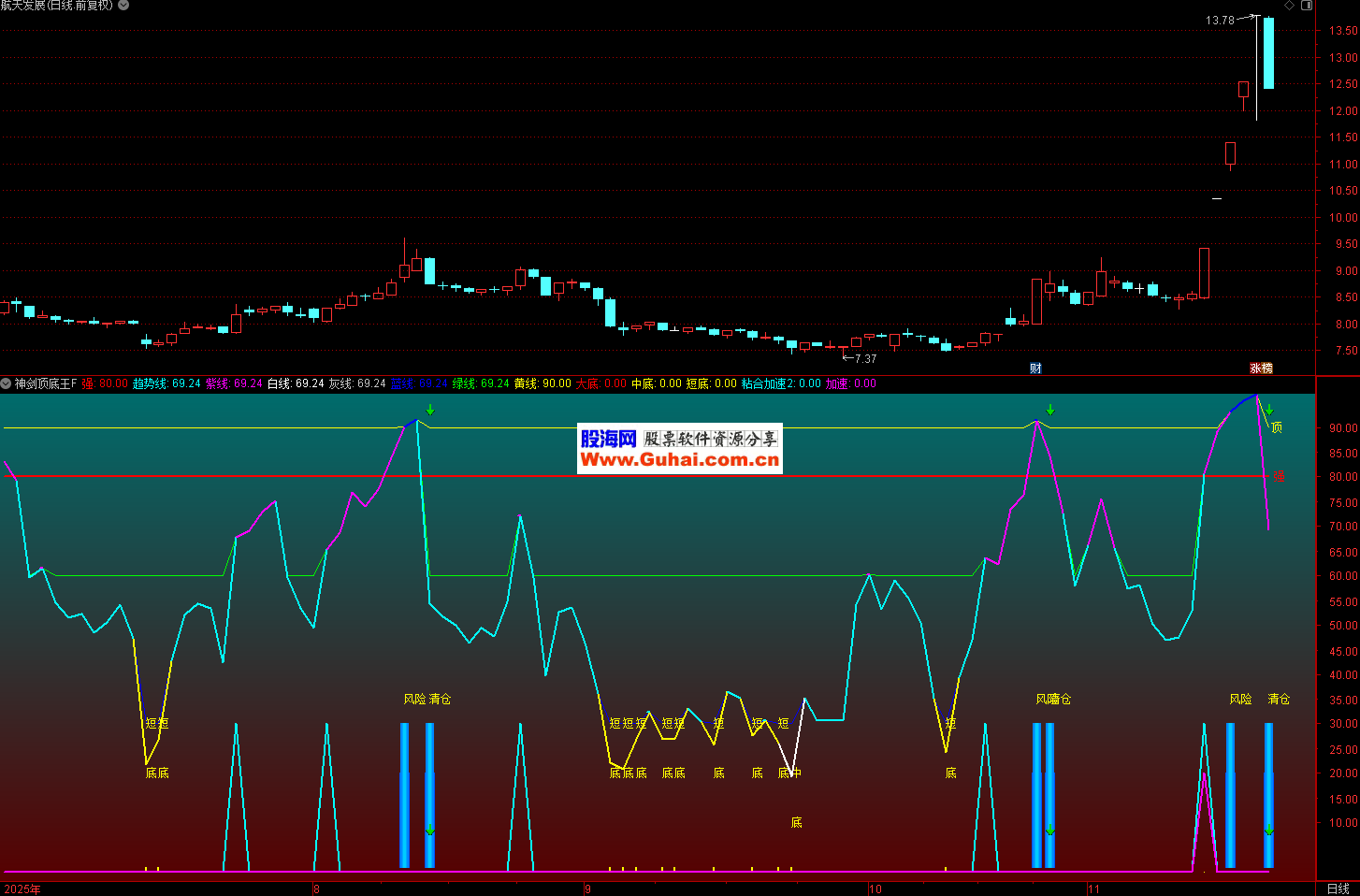Select the 黄线 legend entry
The image size is (1360, 896).
[543, 383]
